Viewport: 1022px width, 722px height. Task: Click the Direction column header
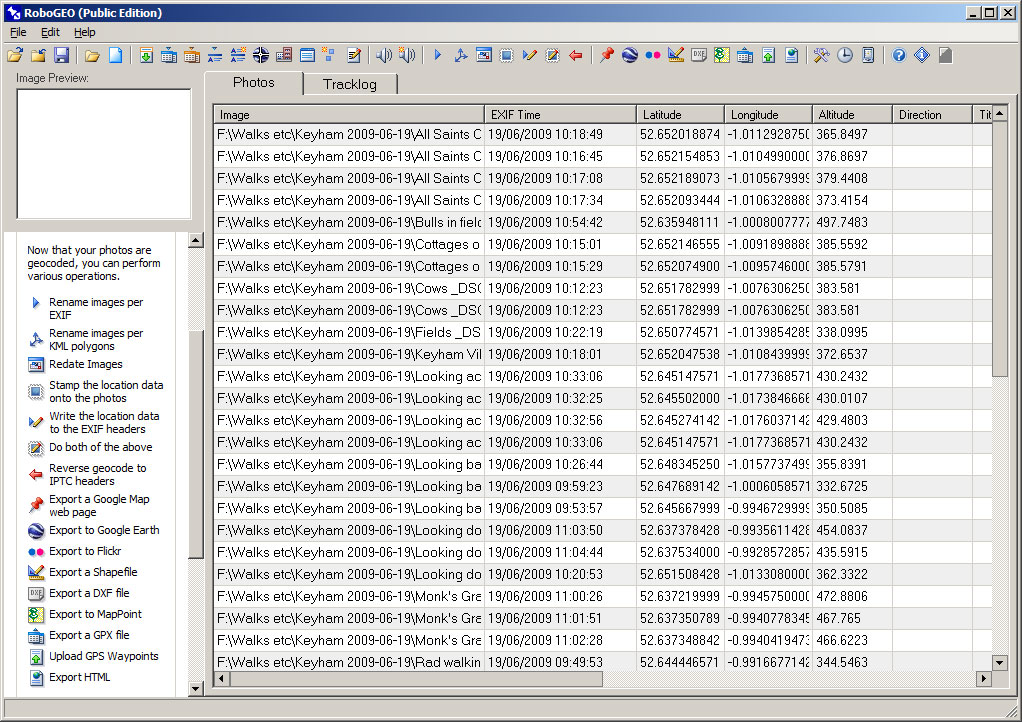click(932, 115)
